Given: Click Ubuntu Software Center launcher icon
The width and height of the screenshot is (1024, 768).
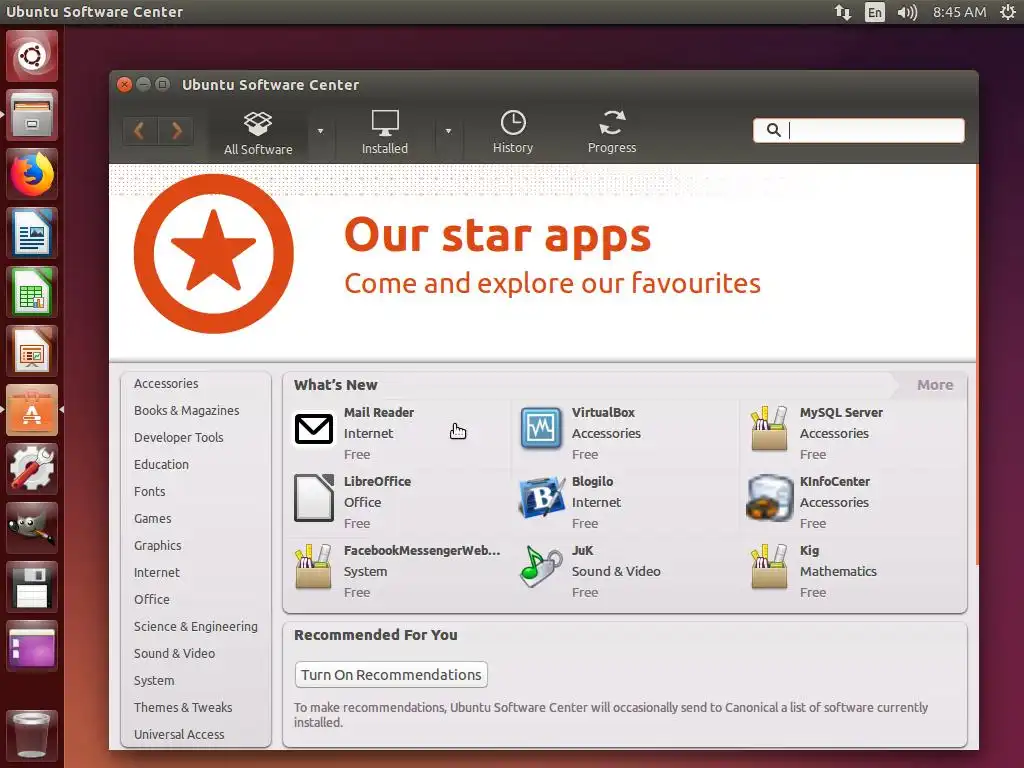Looking at the screenshot, I should pyautogui.click(x=32, y=409).
